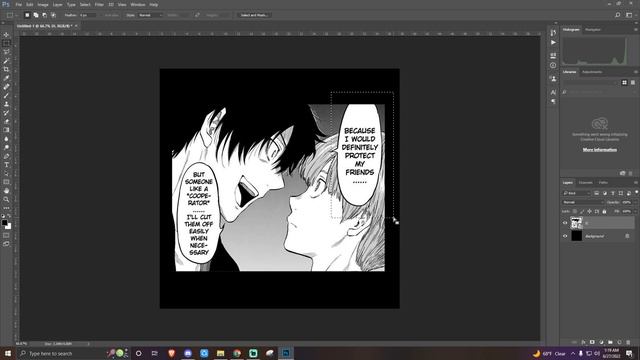
Task: Select the Hand tool
Action: click(6, 191)
